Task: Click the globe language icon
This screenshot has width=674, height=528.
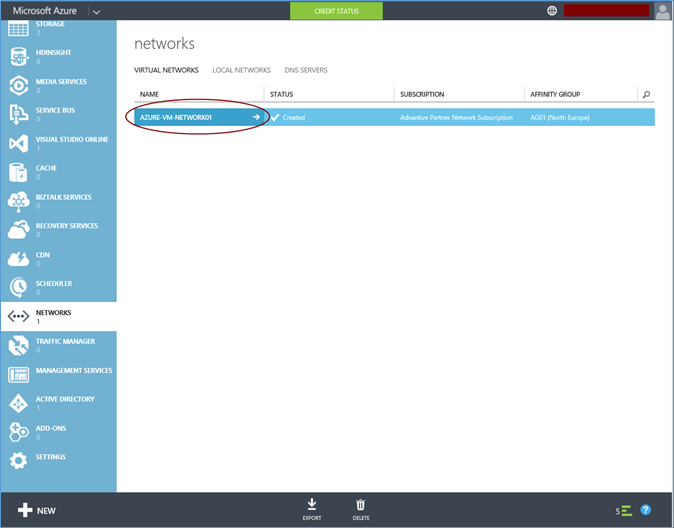Action: (x=552, y=11)
